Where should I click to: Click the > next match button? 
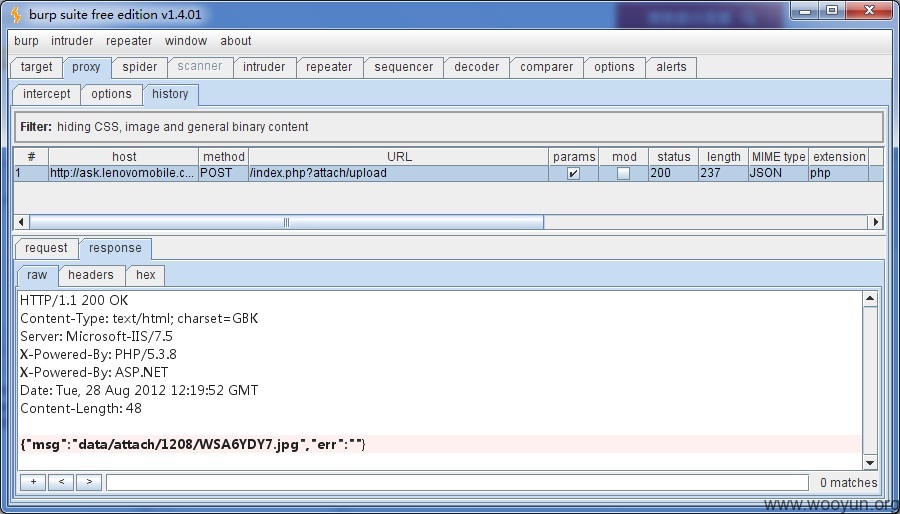tap(89, 482)
